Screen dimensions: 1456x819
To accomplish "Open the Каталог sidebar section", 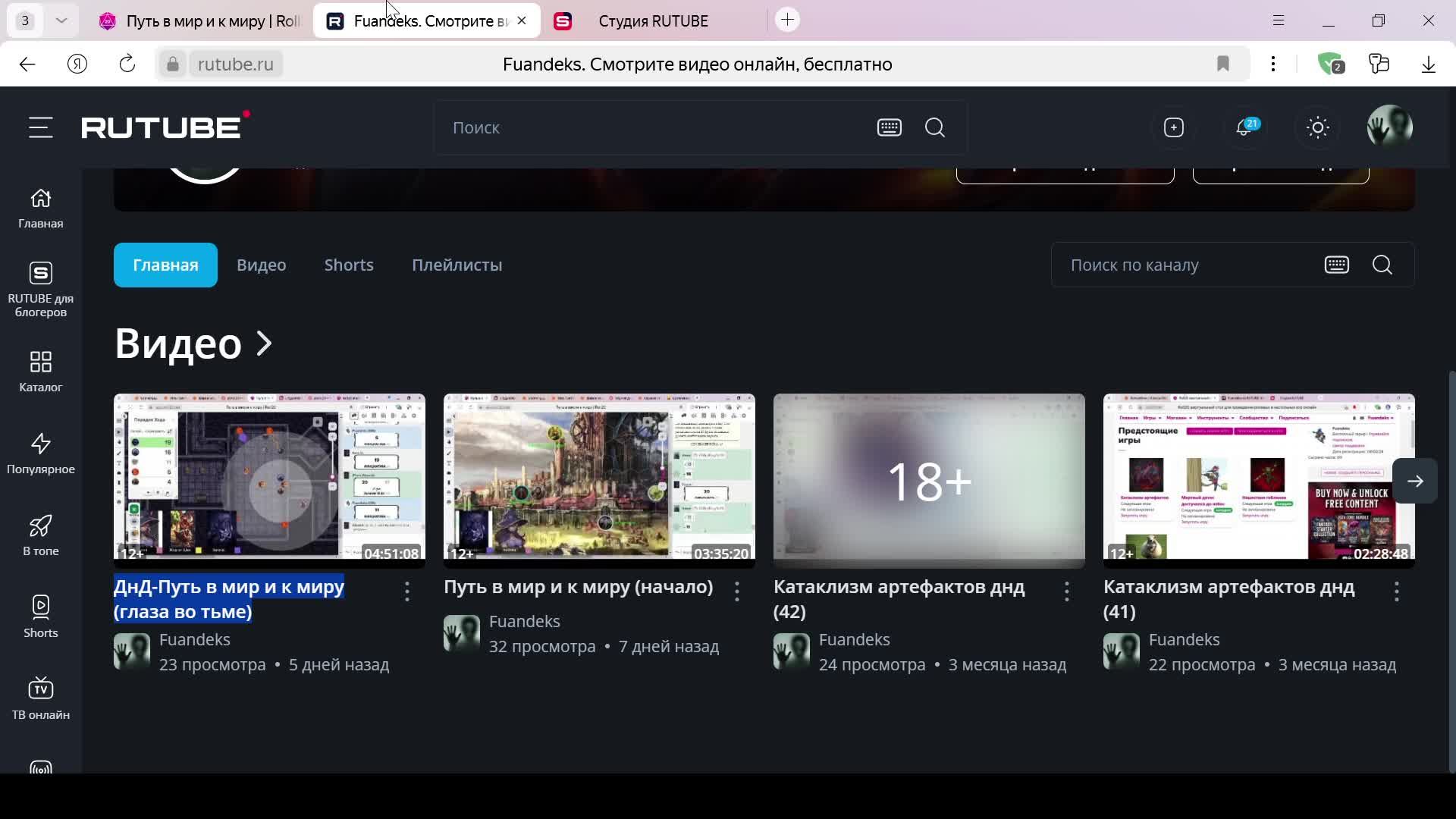I will tap(41, 371).
